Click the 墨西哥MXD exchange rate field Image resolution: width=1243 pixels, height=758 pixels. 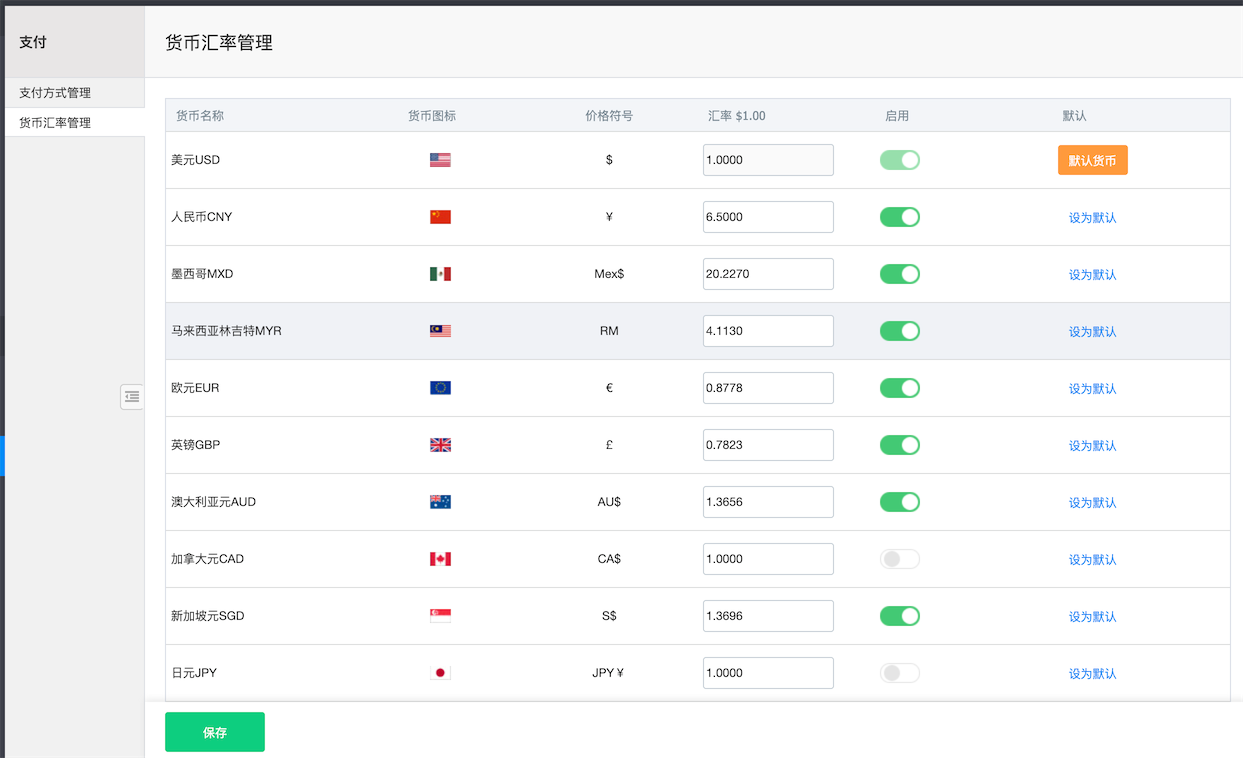point(768,274)
